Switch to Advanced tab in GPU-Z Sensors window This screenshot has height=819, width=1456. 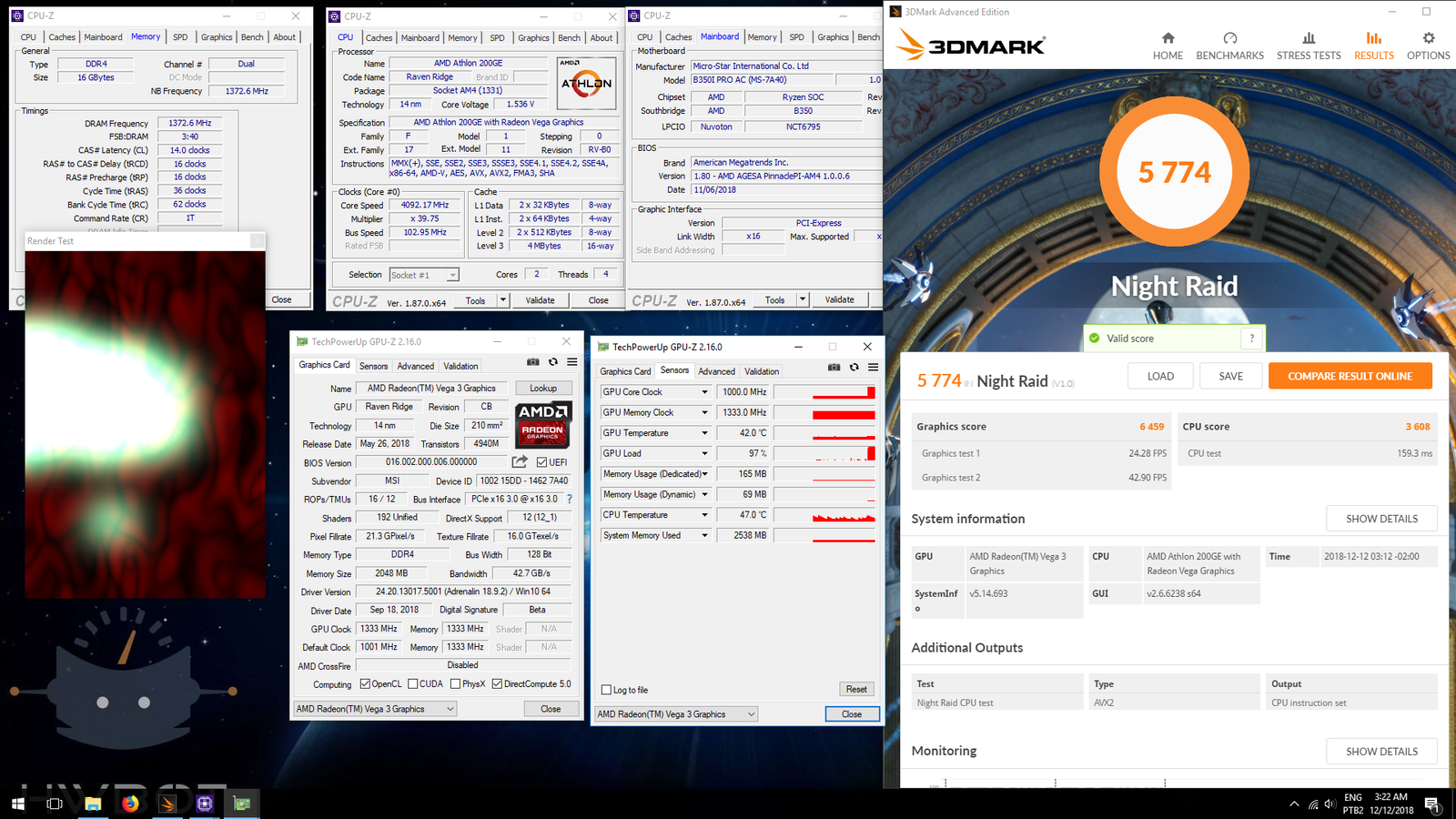coord(716,371)
